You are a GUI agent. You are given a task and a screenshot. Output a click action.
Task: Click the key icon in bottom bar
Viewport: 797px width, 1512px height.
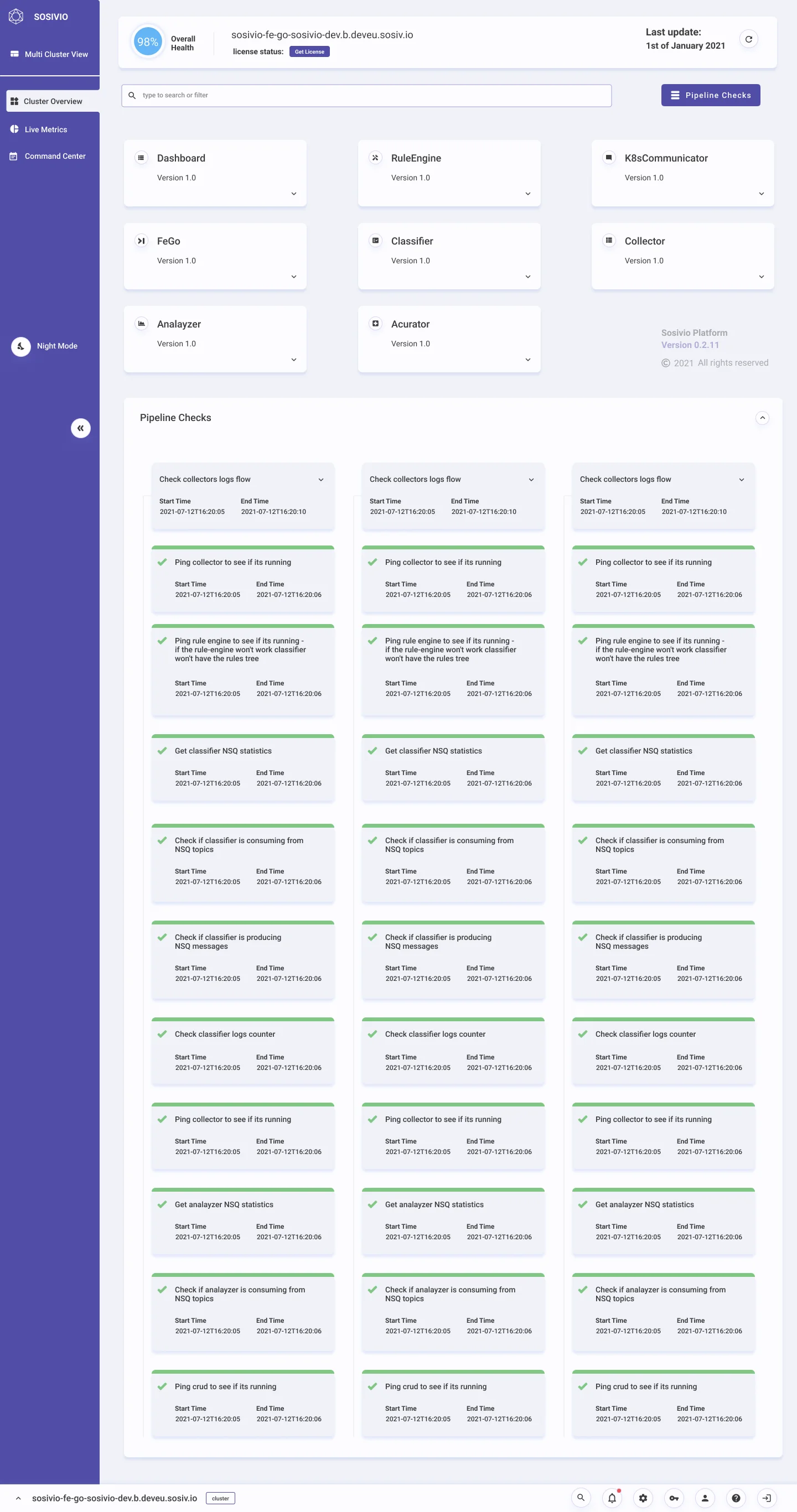674,1497
